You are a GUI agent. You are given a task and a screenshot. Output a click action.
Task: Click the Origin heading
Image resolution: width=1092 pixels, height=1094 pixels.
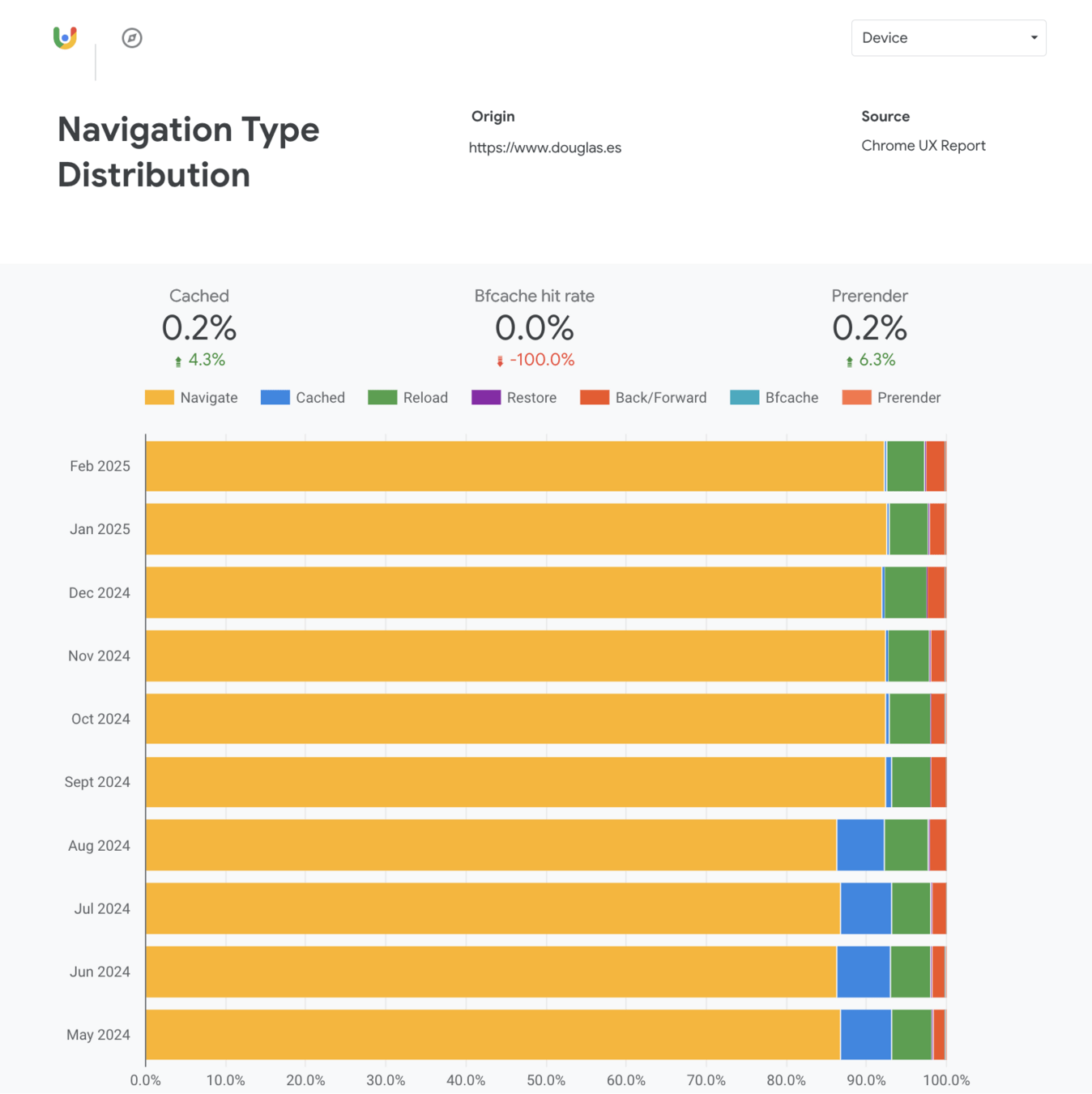pyautogui.click(x=493, y=117)
